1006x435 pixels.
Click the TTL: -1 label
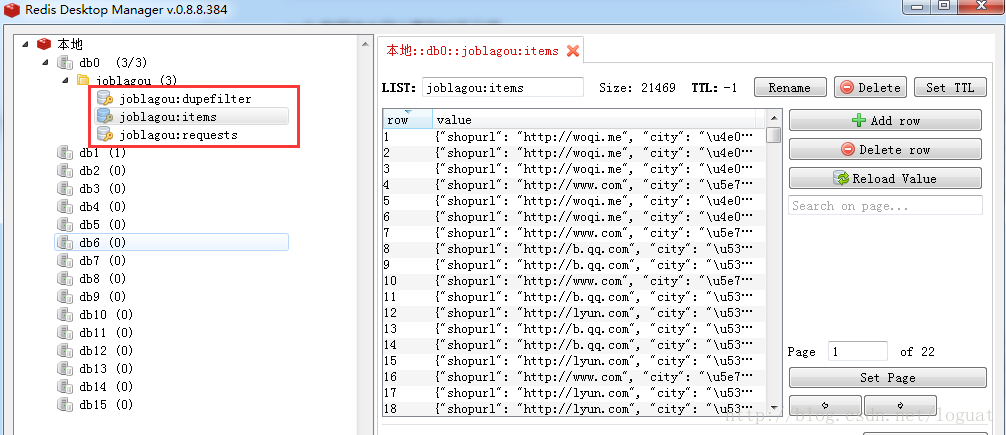(x=714, y=87)
